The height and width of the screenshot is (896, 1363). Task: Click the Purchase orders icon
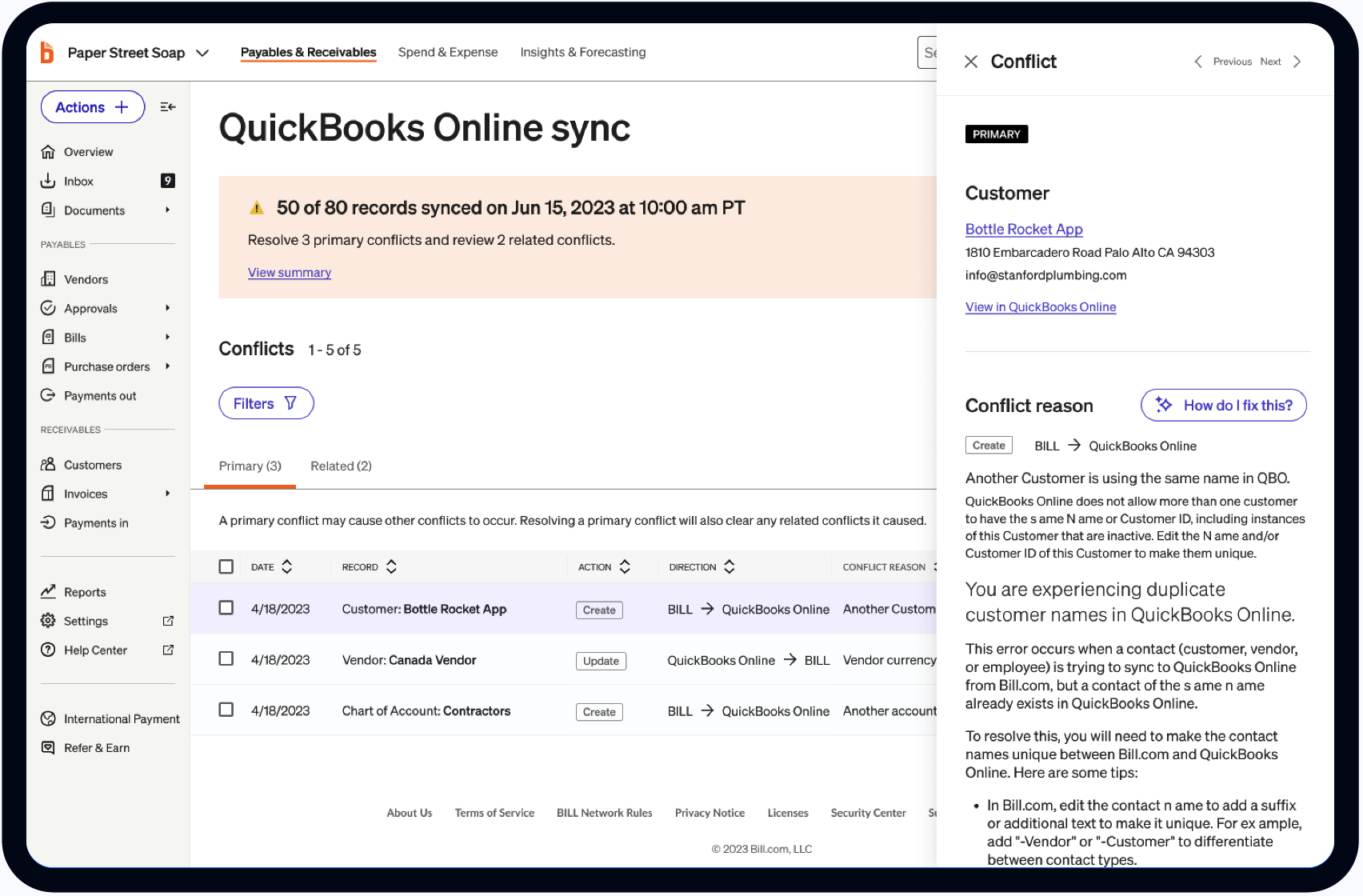click(48, 366)
